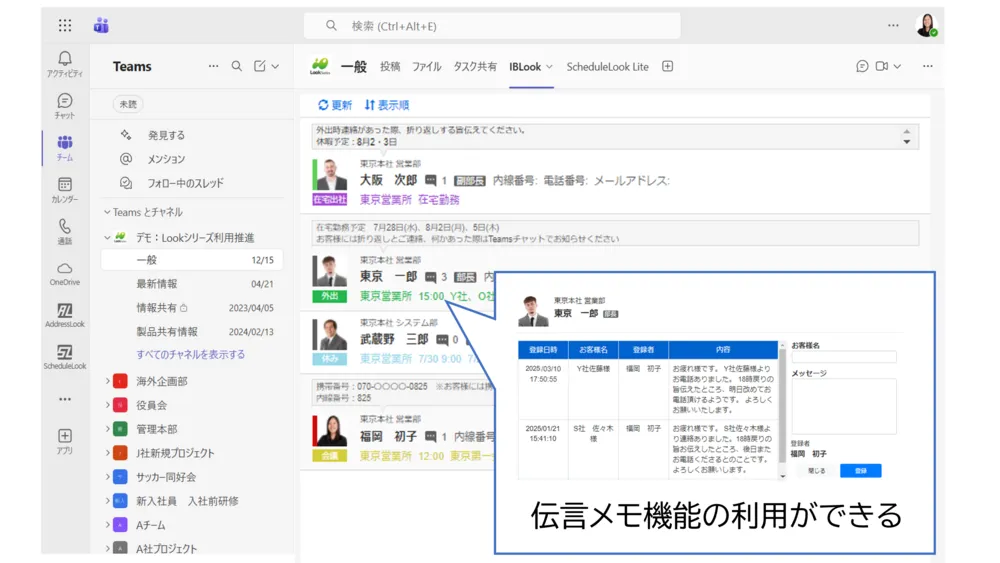Open the IBLook tab dropdown arrow
The width and height of the screenshot is (1000, 563).
pos(549,67)
